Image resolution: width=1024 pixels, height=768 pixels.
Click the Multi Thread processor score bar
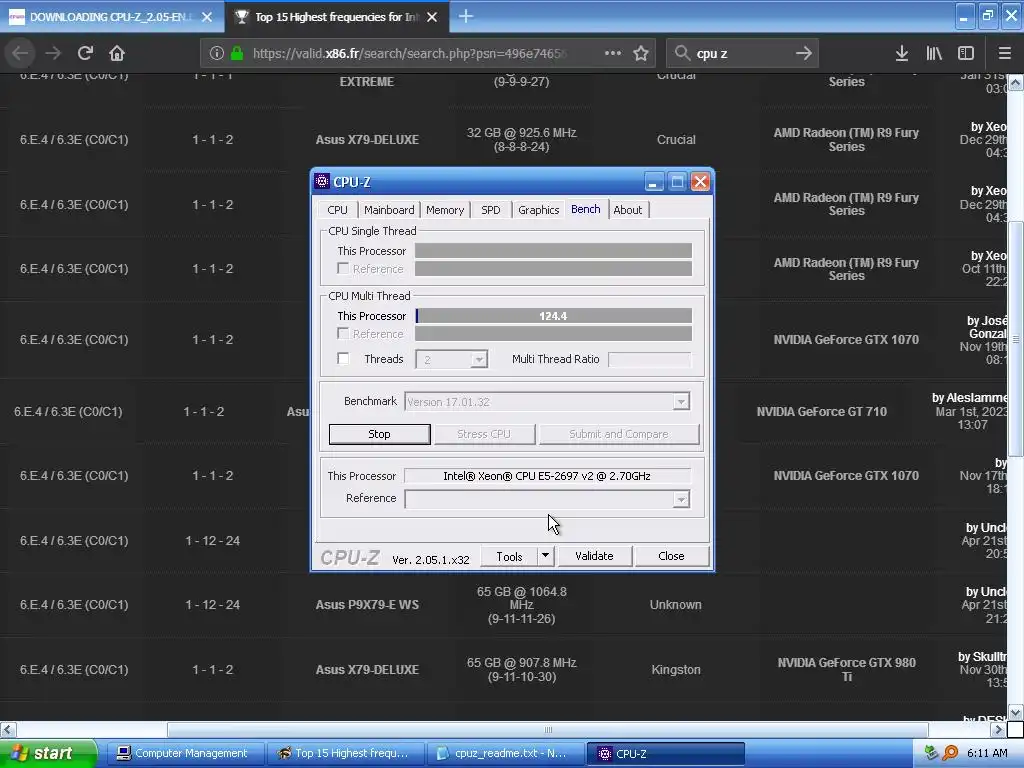553,316
